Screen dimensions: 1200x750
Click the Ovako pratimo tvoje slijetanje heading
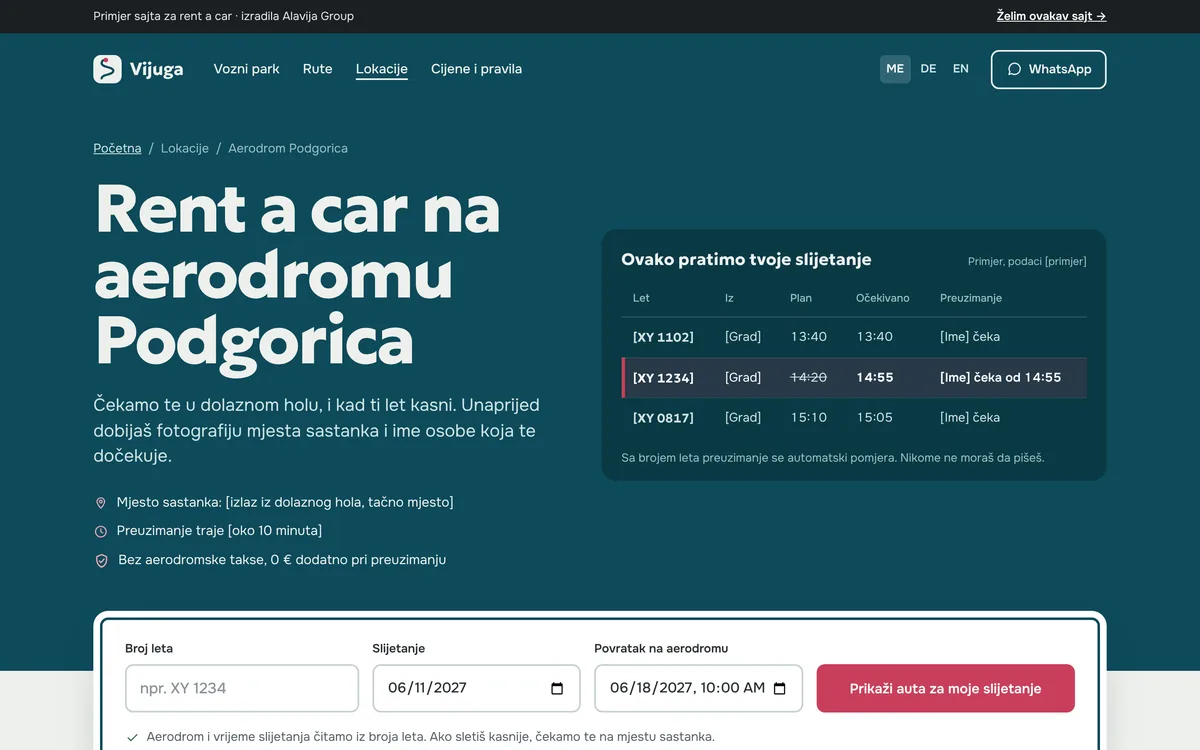[746, 260]
